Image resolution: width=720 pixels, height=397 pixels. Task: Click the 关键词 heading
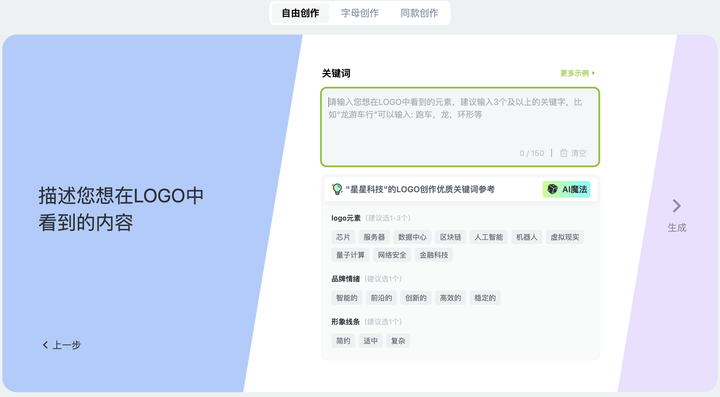[336, 73]
